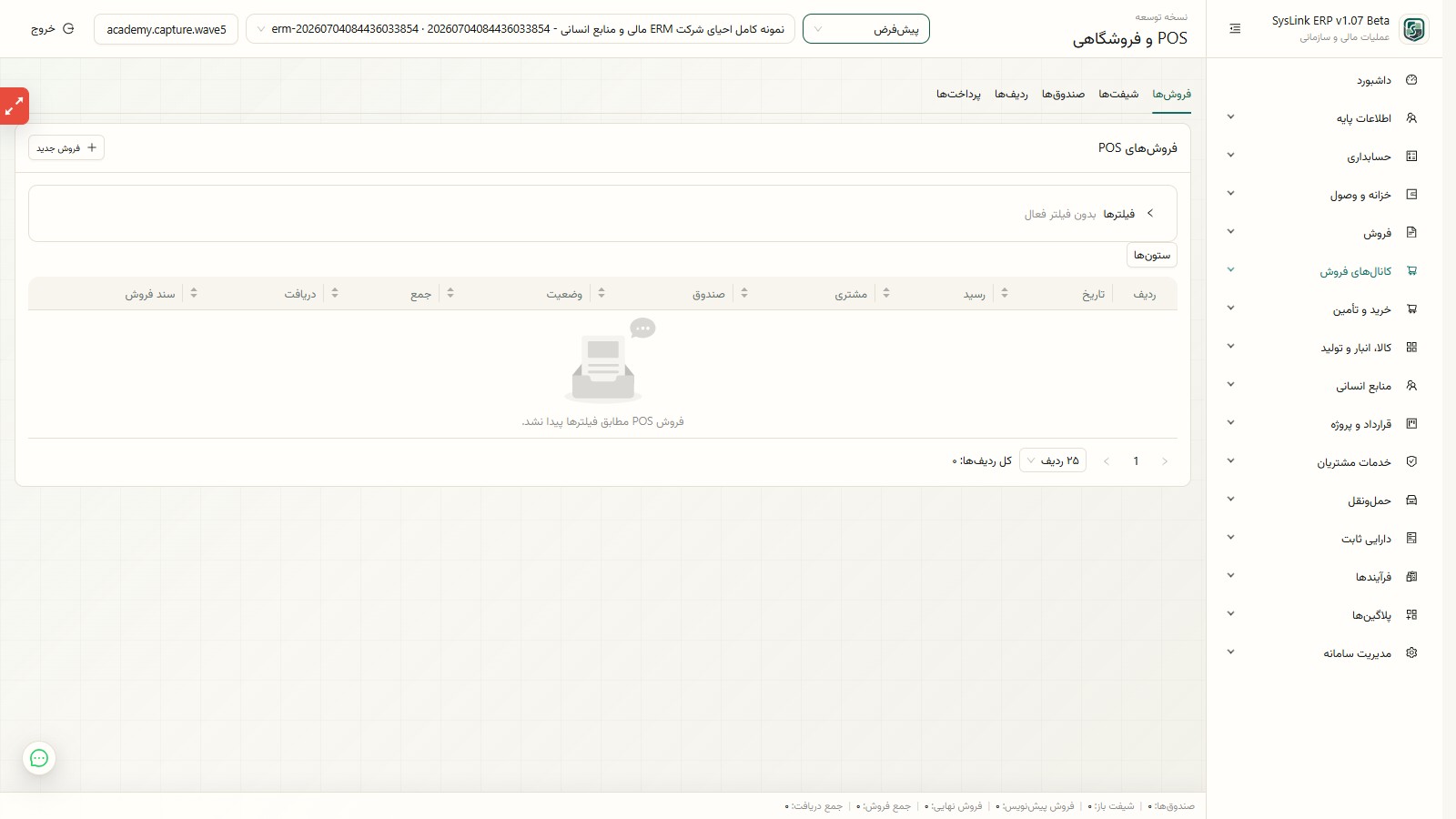The image size is (1456, 819).
Task: Click the ستون‌ها columns button
Action: tap(1152, 256)
